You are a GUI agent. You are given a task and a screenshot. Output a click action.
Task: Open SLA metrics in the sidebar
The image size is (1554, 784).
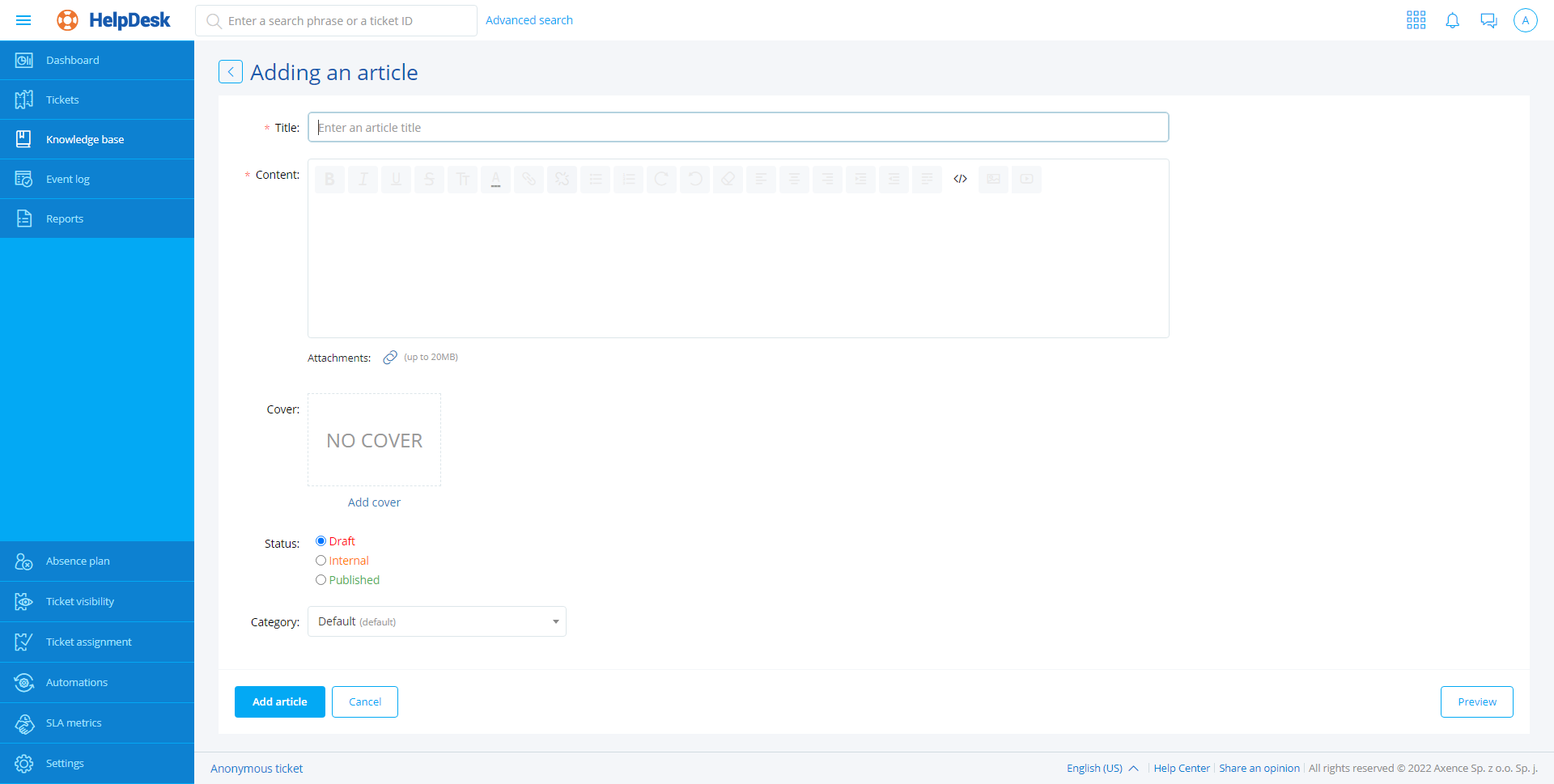tap(74, 723)
